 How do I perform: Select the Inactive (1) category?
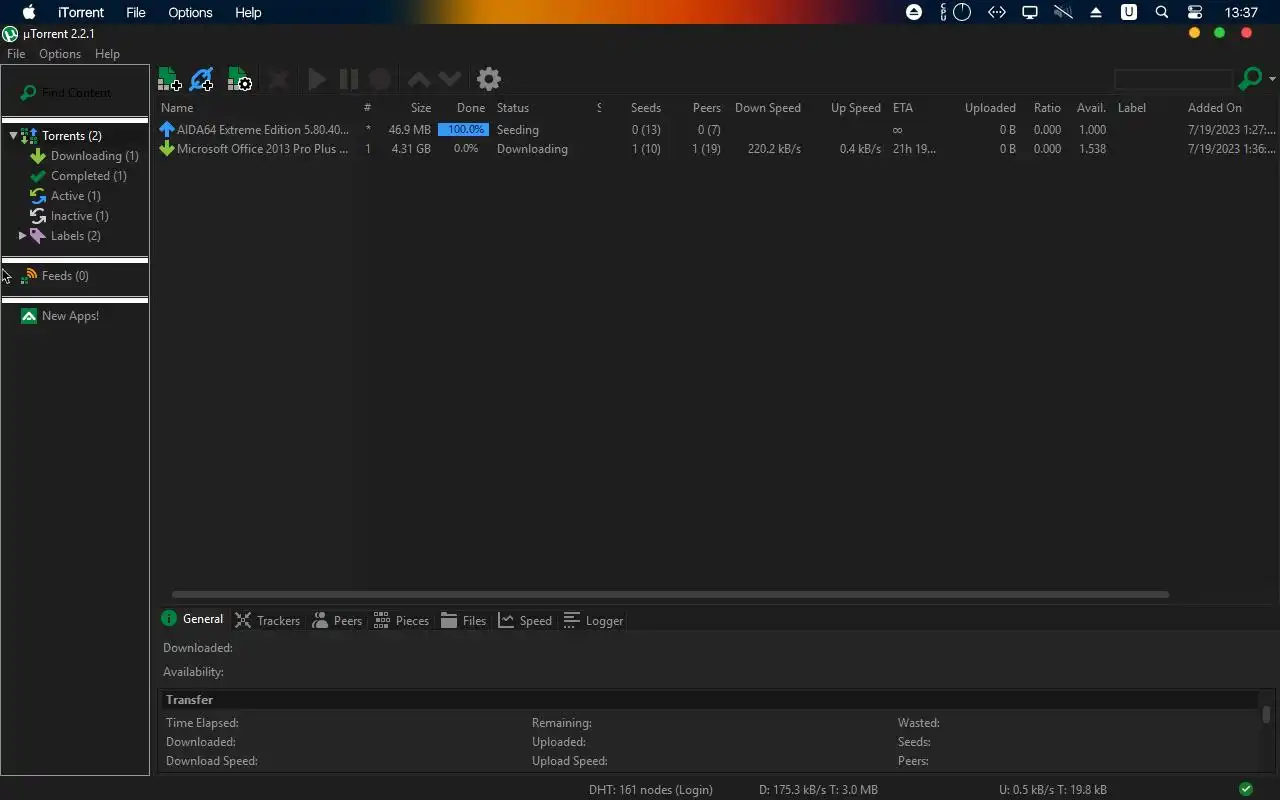pos(79,216)
